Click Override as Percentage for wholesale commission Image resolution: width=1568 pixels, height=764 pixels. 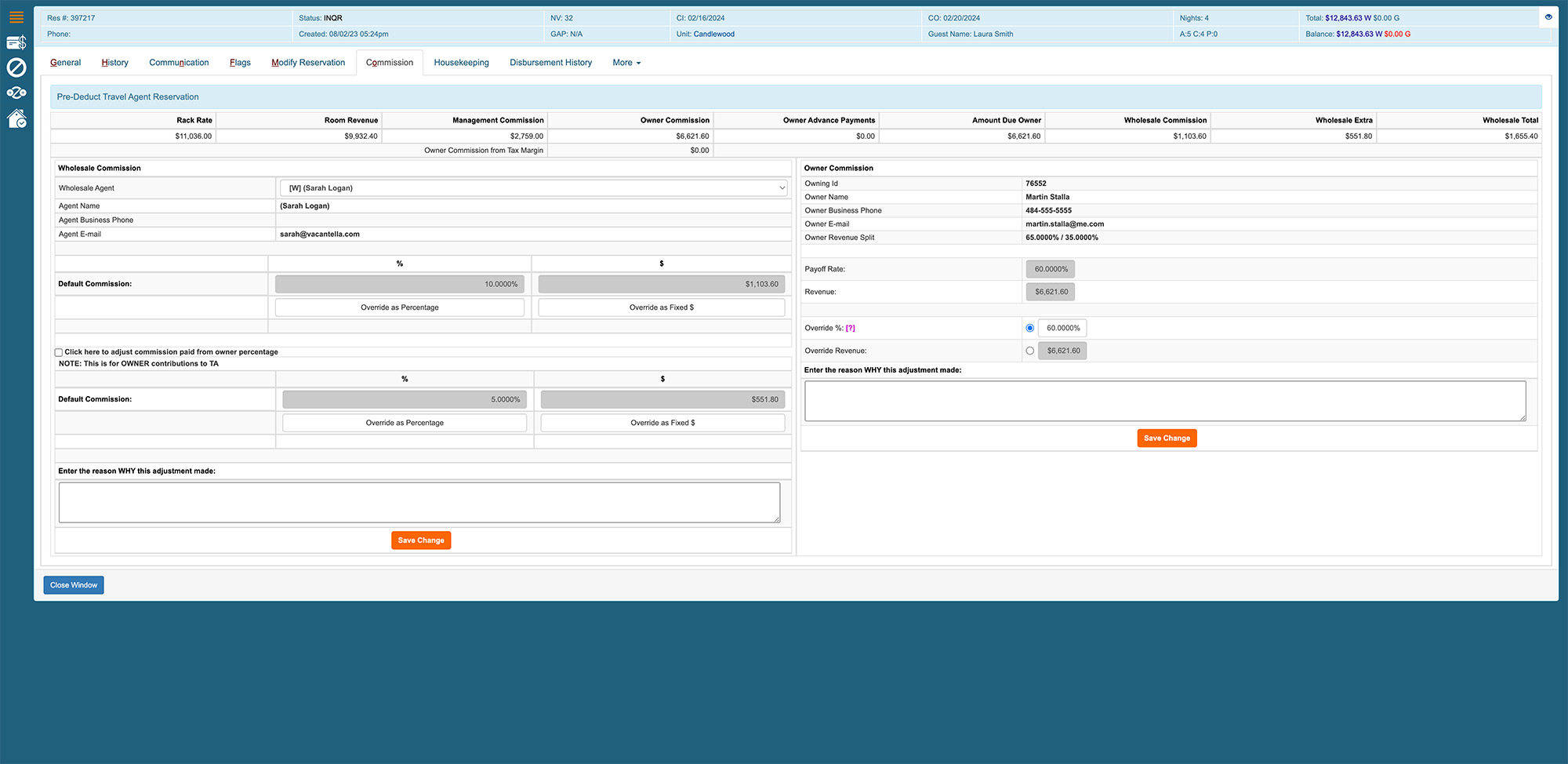pyautogui.click(x=400, y=307)
